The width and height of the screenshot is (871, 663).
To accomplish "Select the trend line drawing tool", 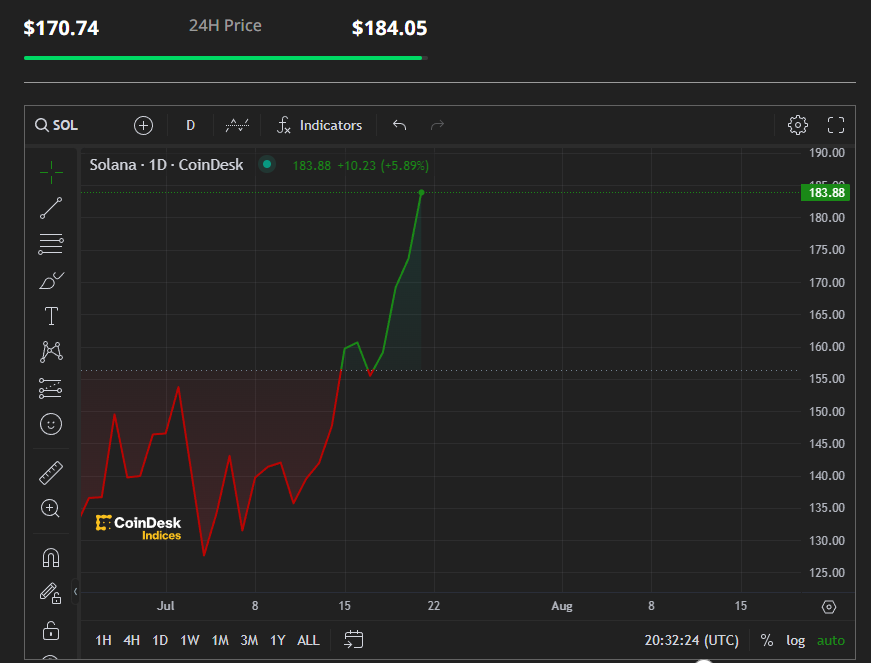I will [51, 208].
